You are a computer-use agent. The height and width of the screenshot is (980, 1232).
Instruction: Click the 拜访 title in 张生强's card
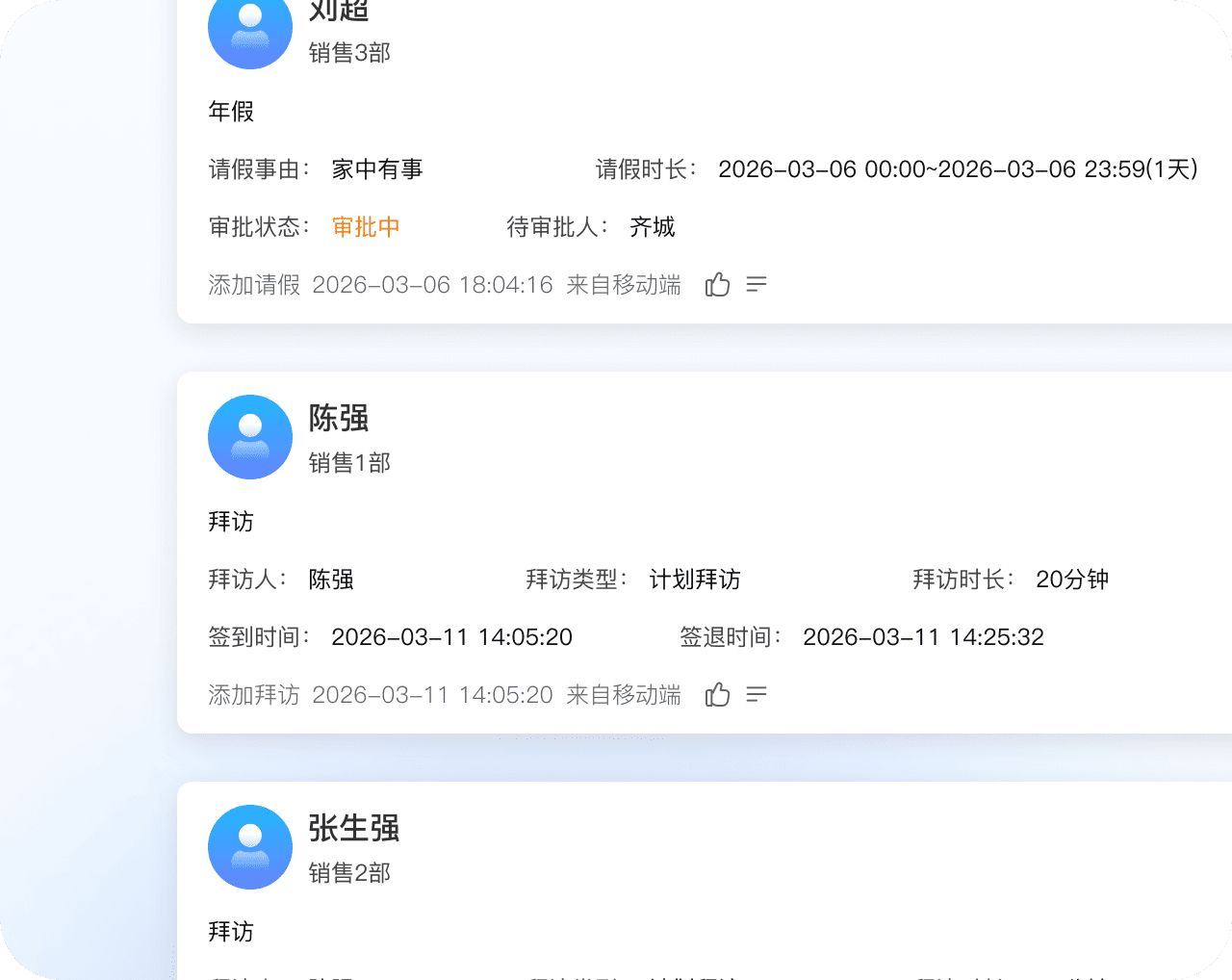[231, 932]
